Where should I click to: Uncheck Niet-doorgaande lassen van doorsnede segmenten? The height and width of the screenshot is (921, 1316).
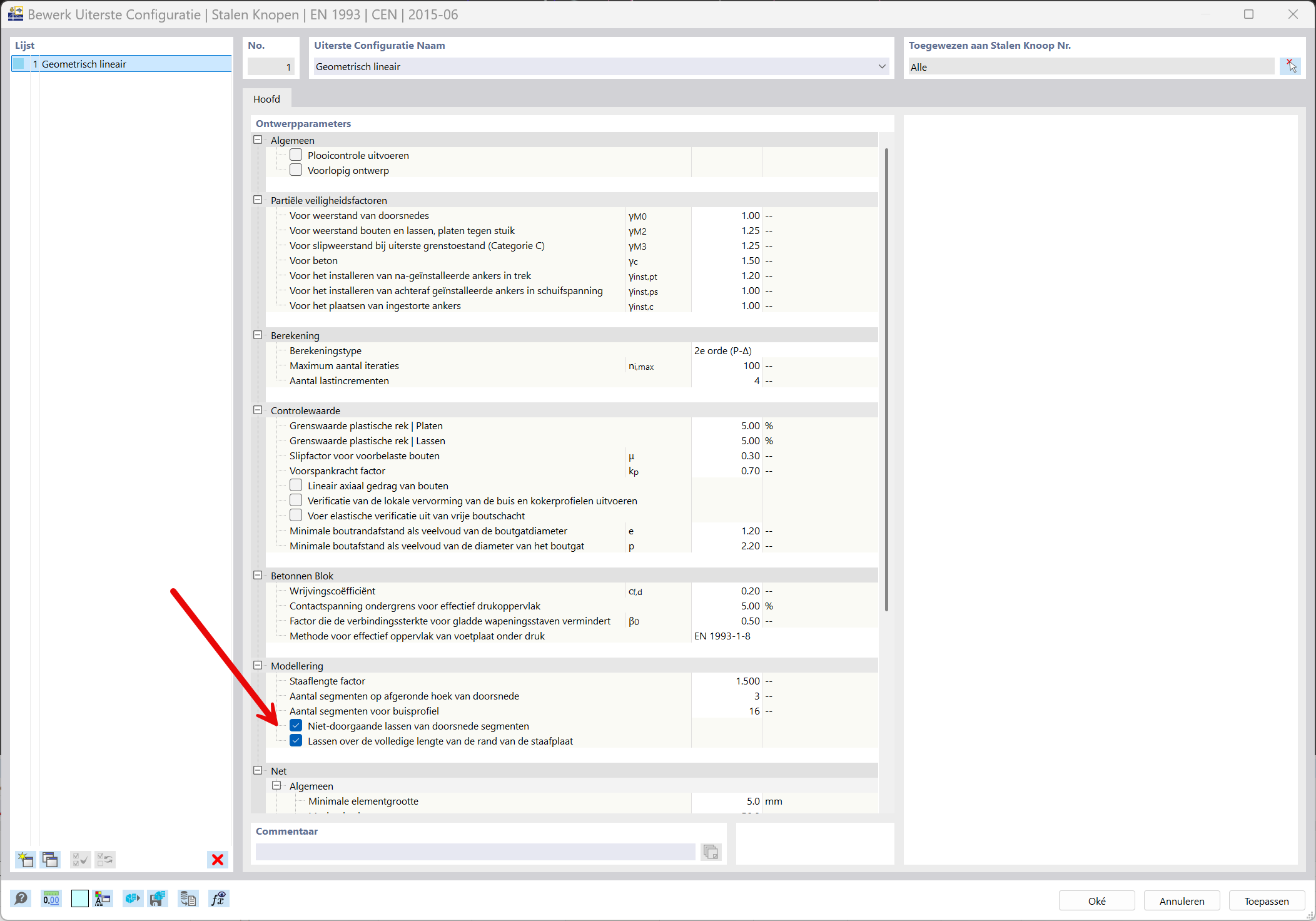296,725
